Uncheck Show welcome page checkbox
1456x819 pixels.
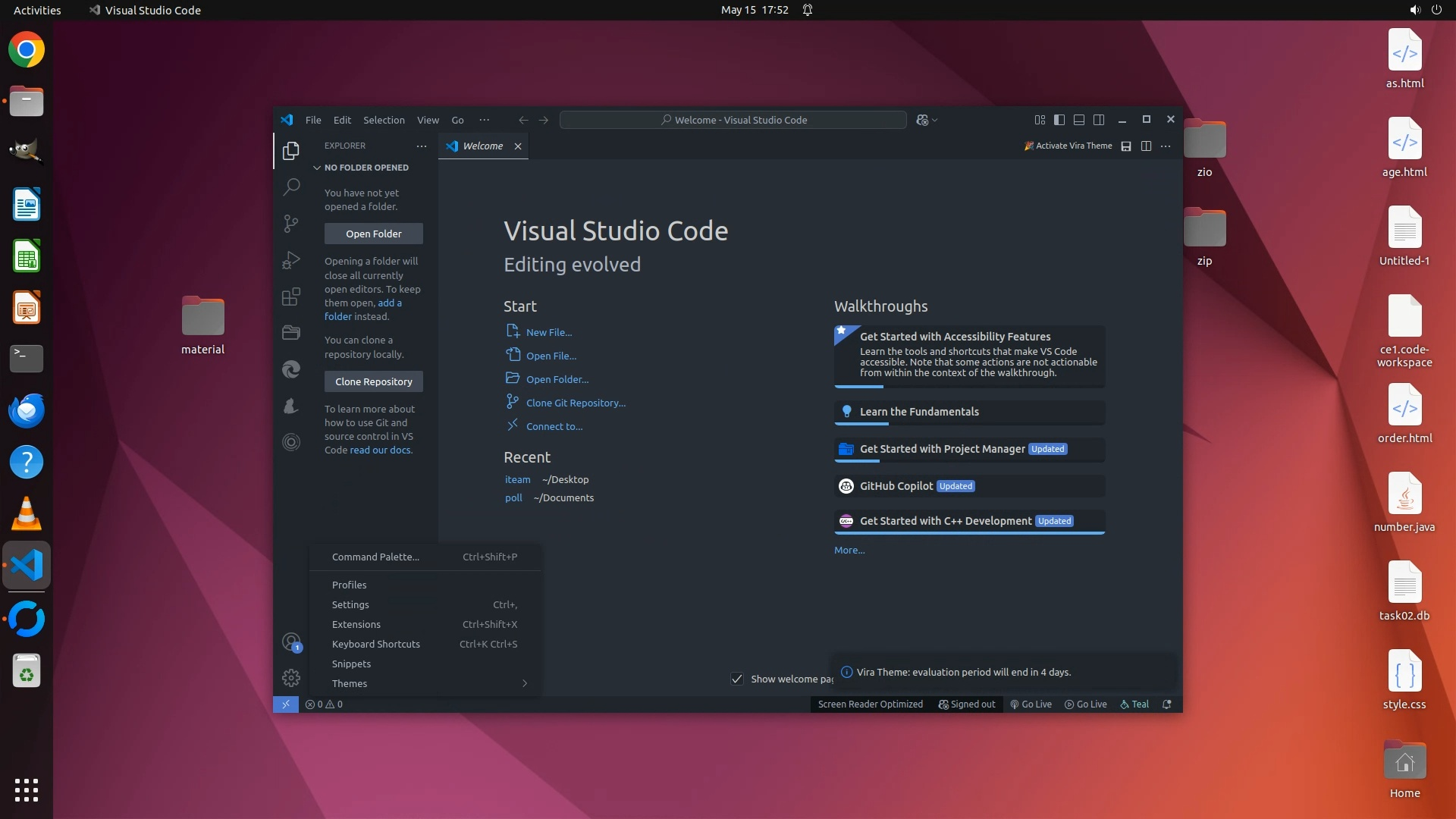(737, 679)
